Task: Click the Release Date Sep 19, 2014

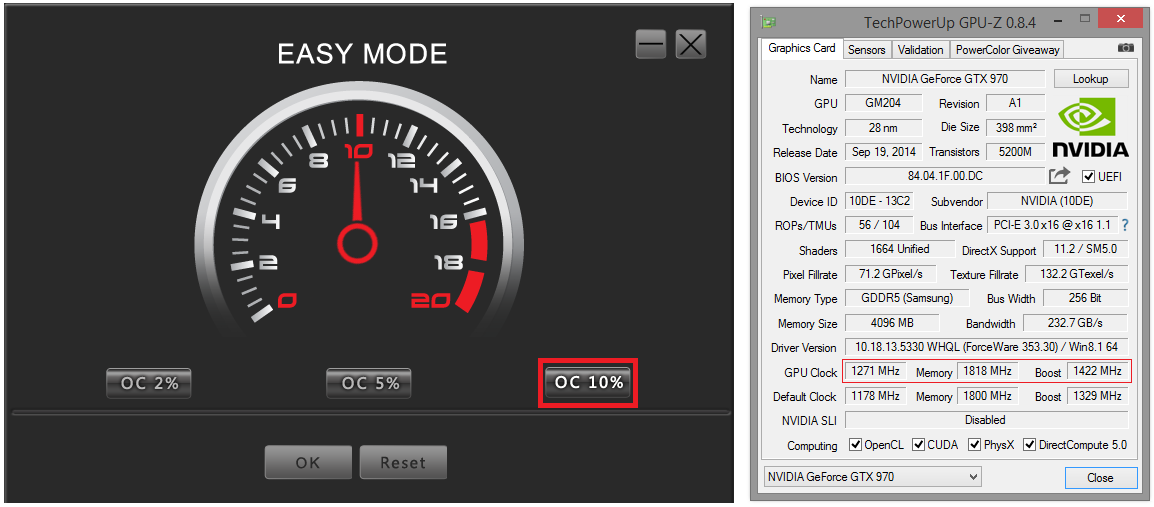Action: pos(883,152)
